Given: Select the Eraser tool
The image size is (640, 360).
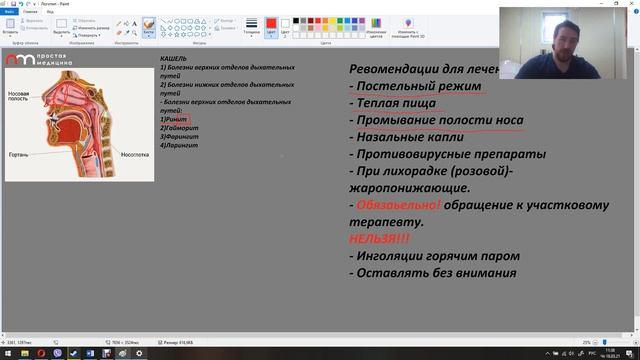Looking at the screenshot, I should pyautogui.click(x=118, y=33).
